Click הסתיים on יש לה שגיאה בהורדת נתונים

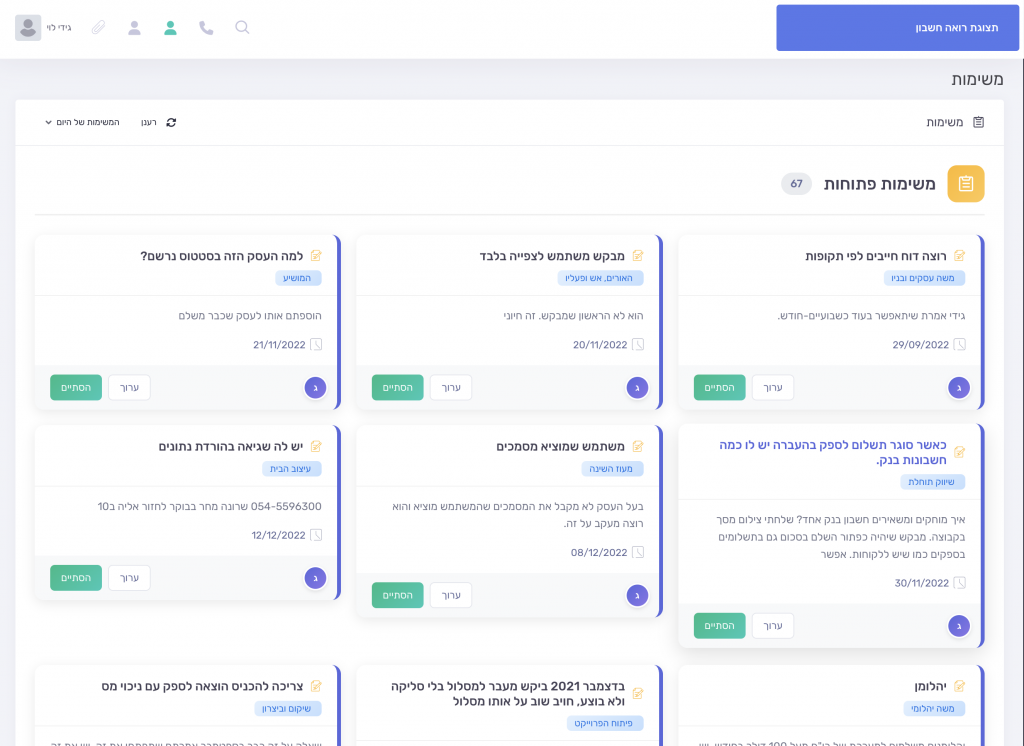pos(76,578)
